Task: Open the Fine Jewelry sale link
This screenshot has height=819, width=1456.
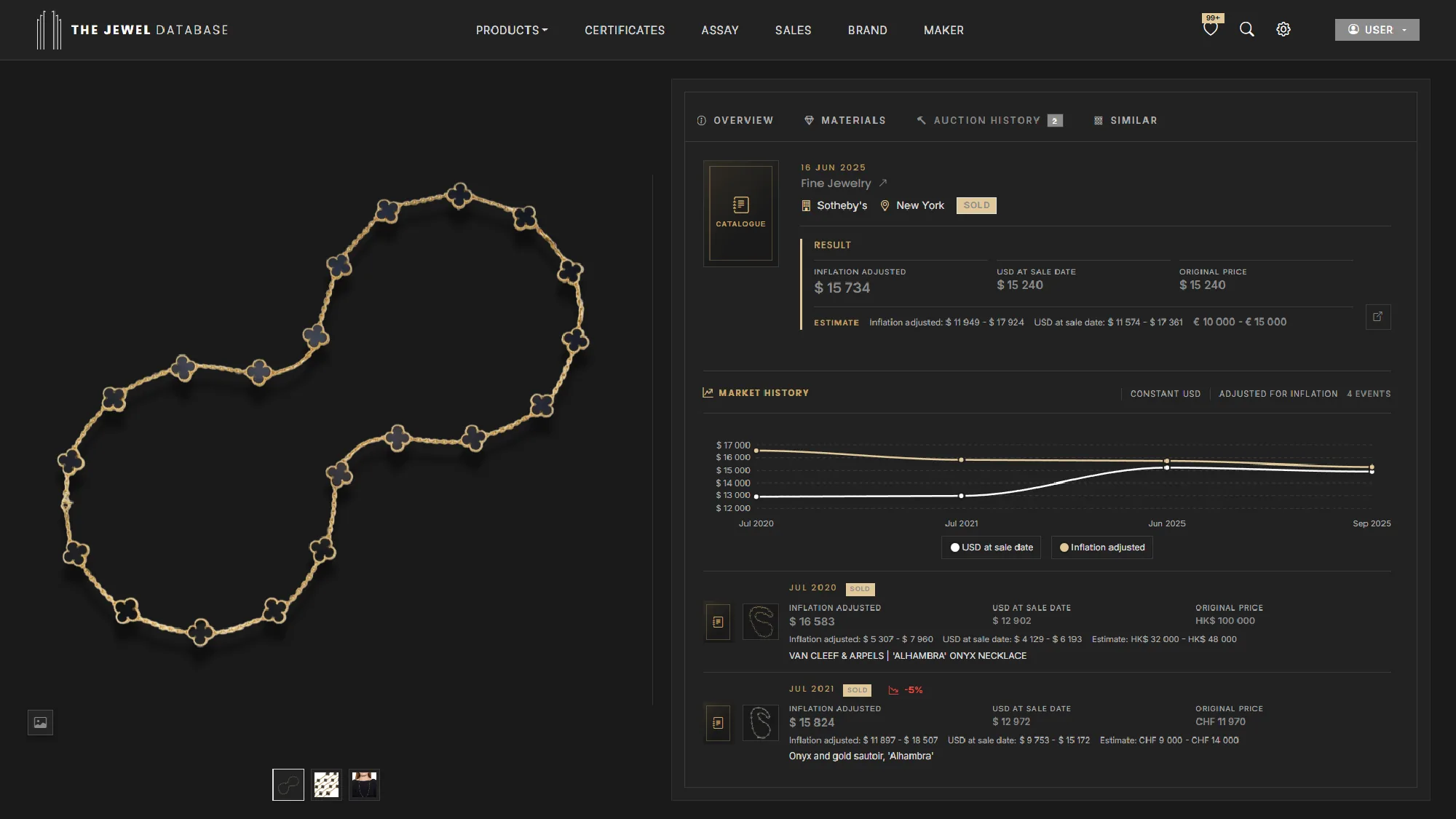Action: (836, 183)
